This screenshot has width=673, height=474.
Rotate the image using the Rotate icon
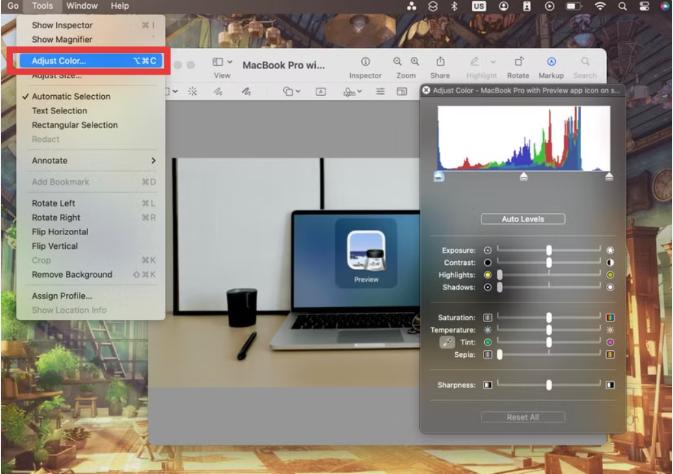point(518,62)
